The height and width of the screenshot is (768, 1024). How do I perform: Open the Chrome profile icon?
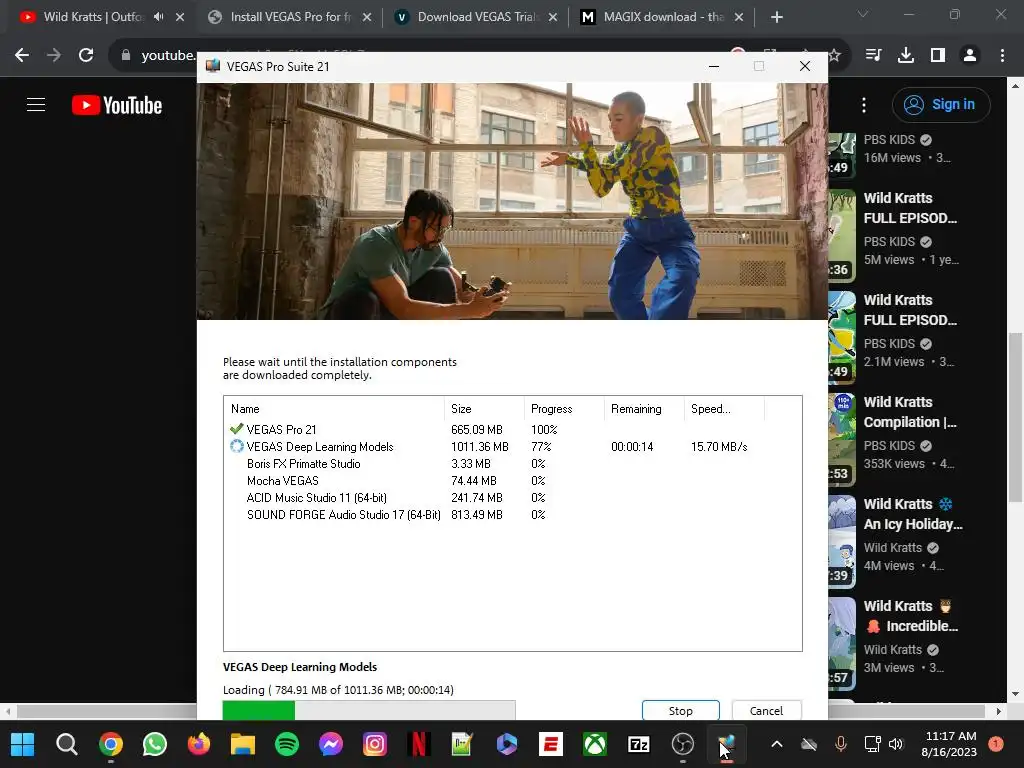(x=970, y=56)
